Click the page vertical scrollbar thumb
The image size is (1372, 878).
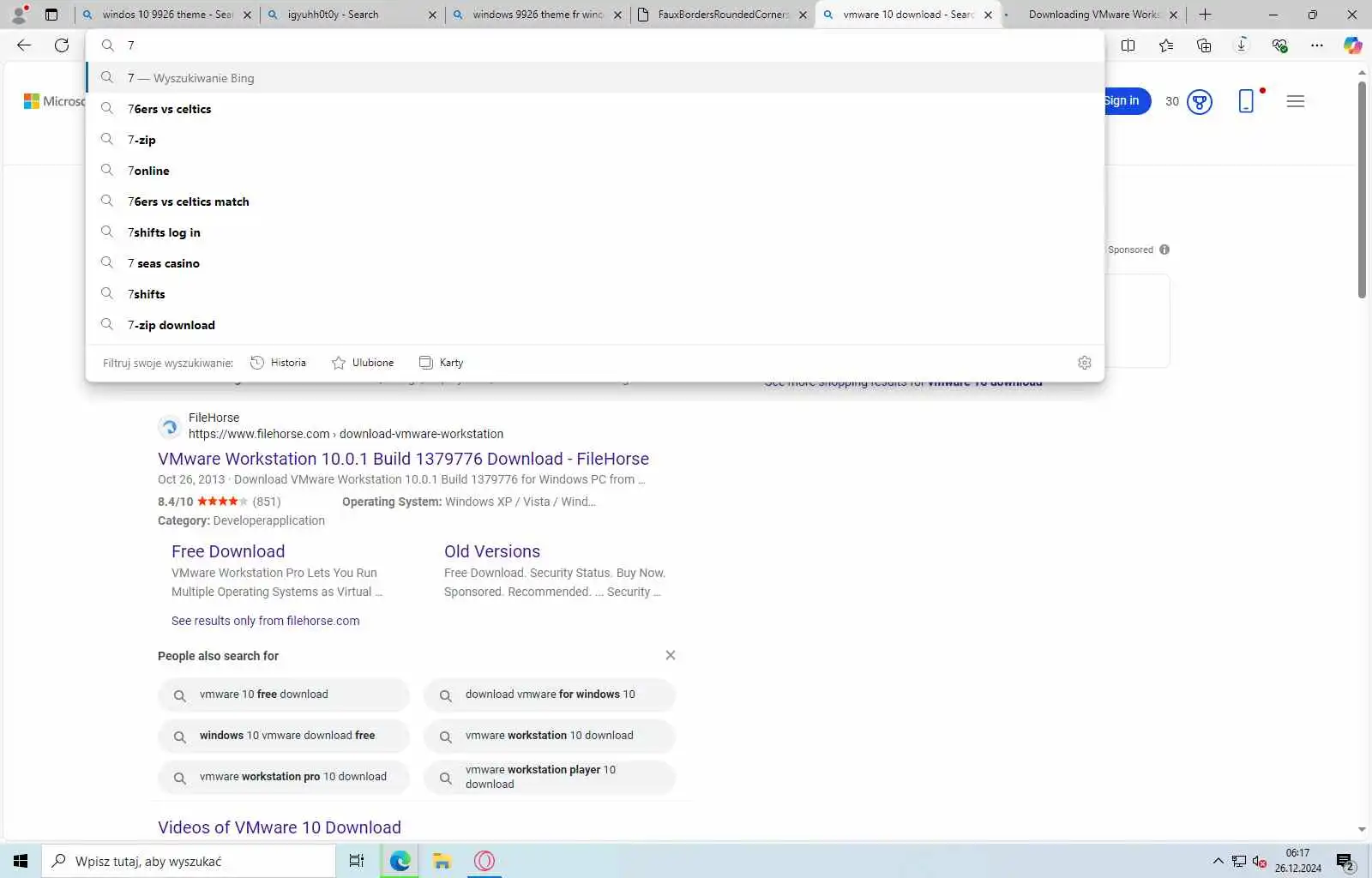coord(1362,189)
